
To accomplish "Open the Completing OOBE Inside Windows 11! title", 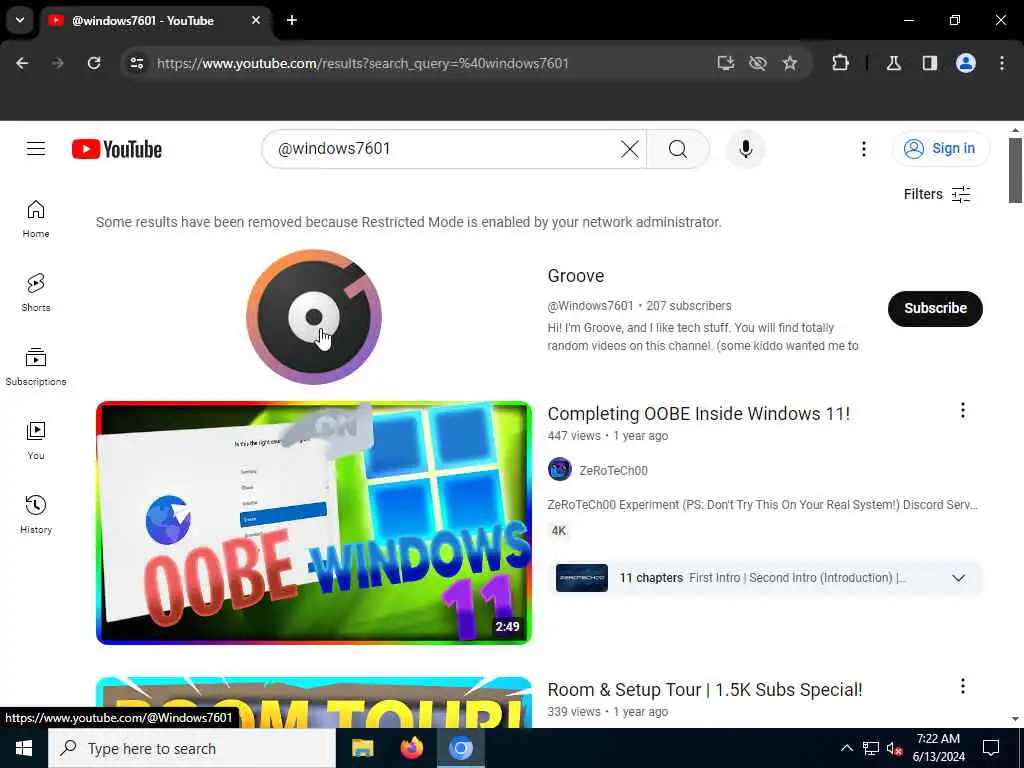I will point(699,413).
